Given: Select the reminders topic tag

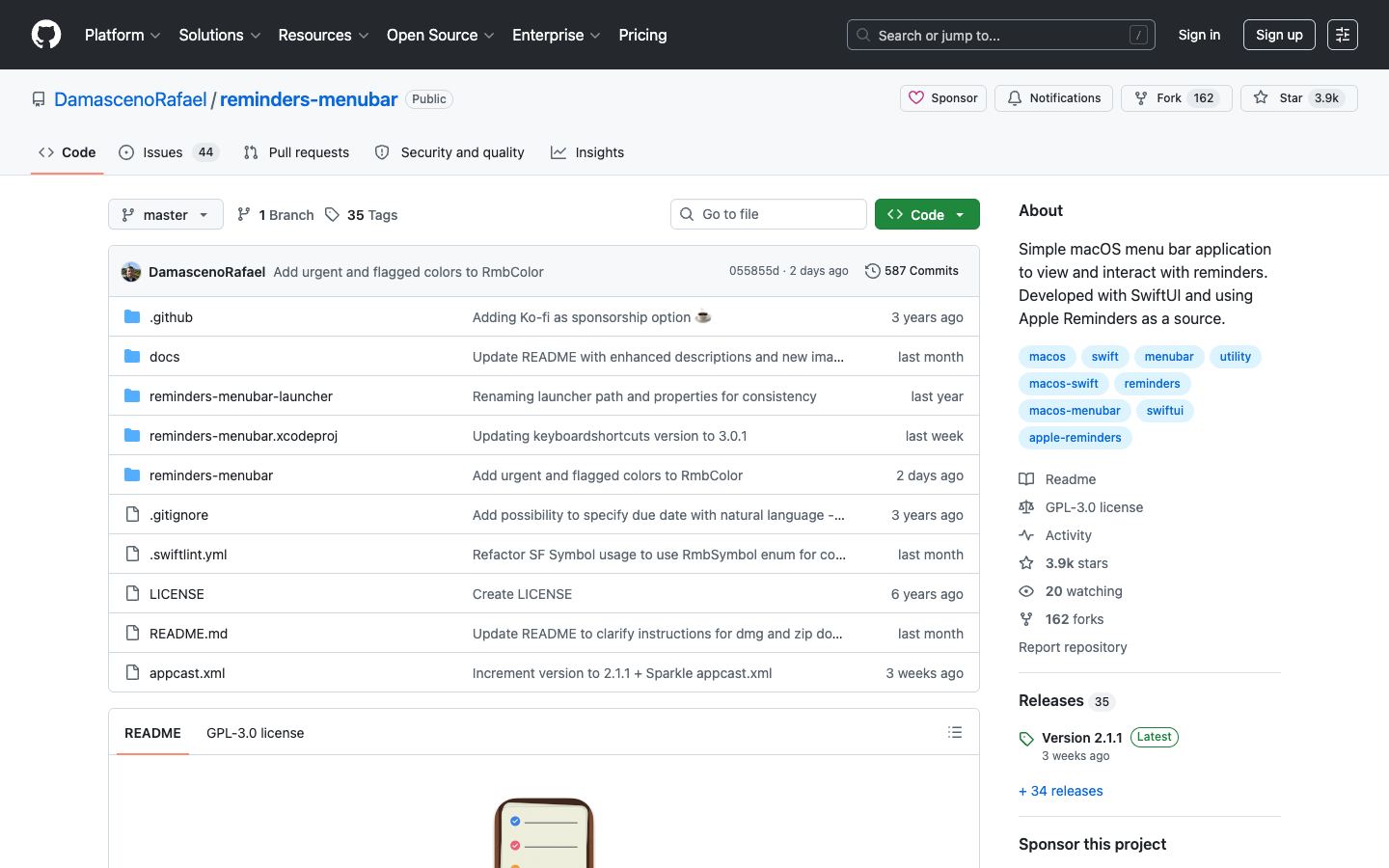Looking at the screenshot, I should (x=1152, y=384).
